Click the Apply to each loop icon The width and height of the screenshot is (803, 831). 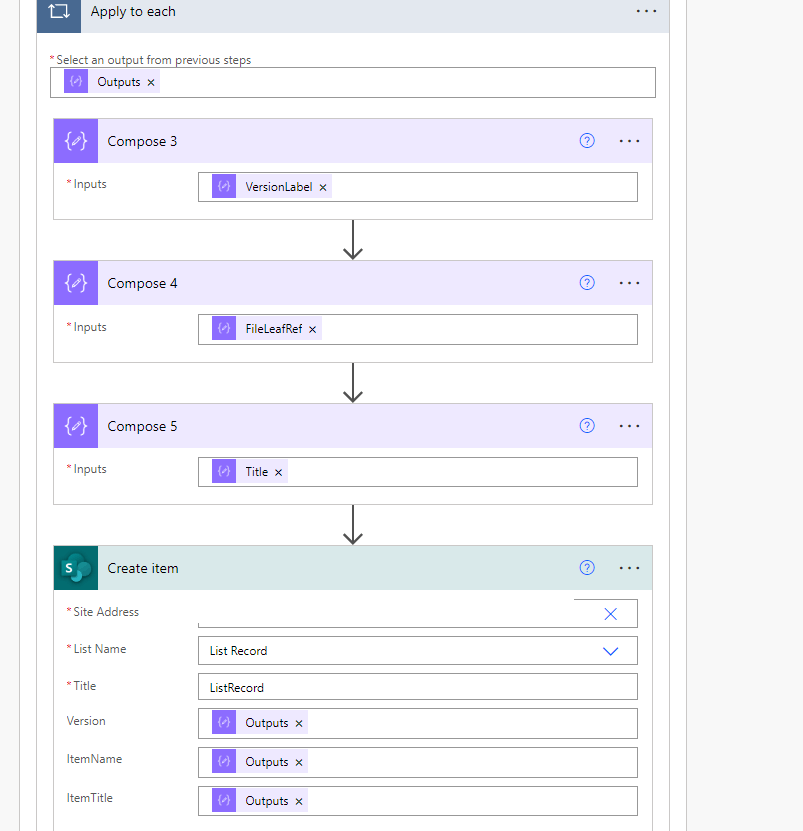(x=59, y=12)
